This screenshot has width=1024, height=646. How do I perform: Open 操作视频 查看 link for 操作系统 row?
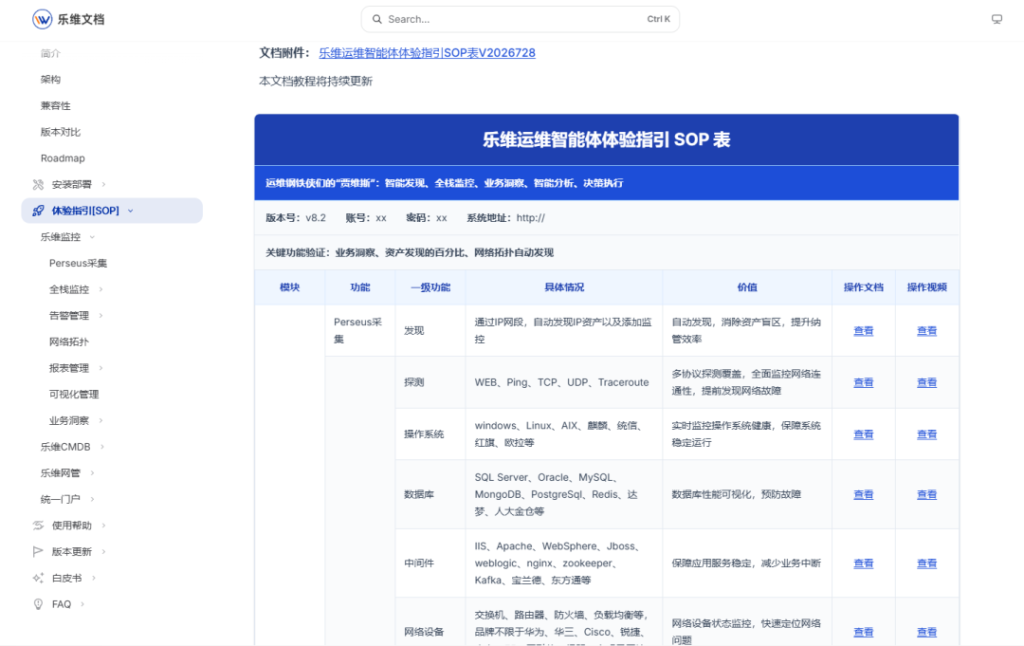point(927,434)
